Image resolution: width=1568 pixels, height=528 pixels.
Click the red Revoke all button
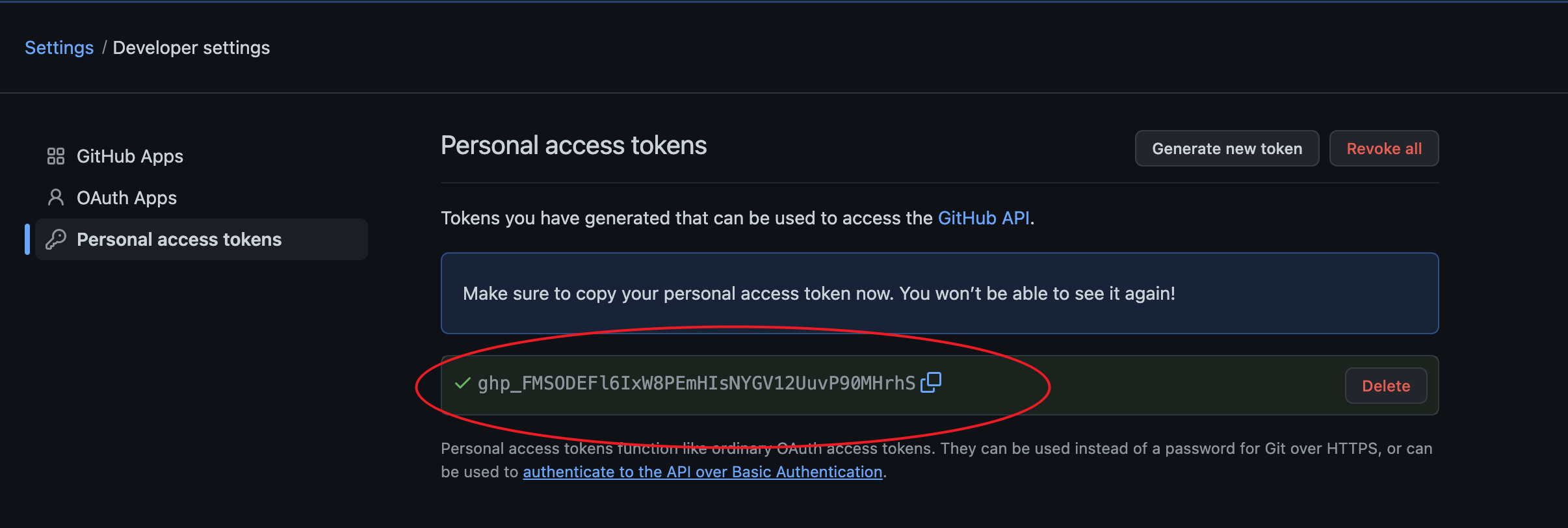(1384, 148)
